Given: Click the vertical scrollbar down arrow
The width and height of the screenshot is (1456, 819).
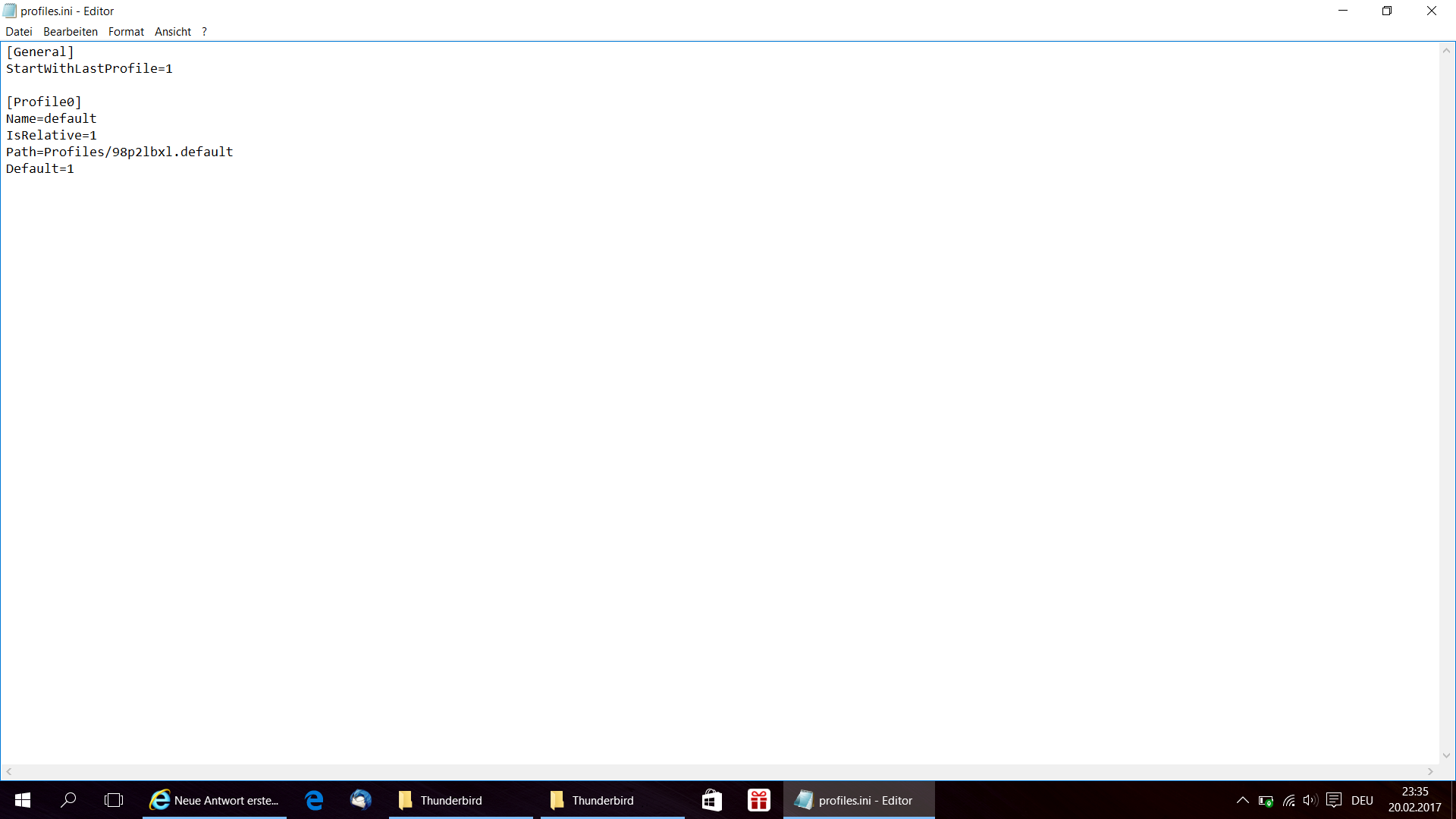Looking at the screenshot, I should click(1446, 755).
